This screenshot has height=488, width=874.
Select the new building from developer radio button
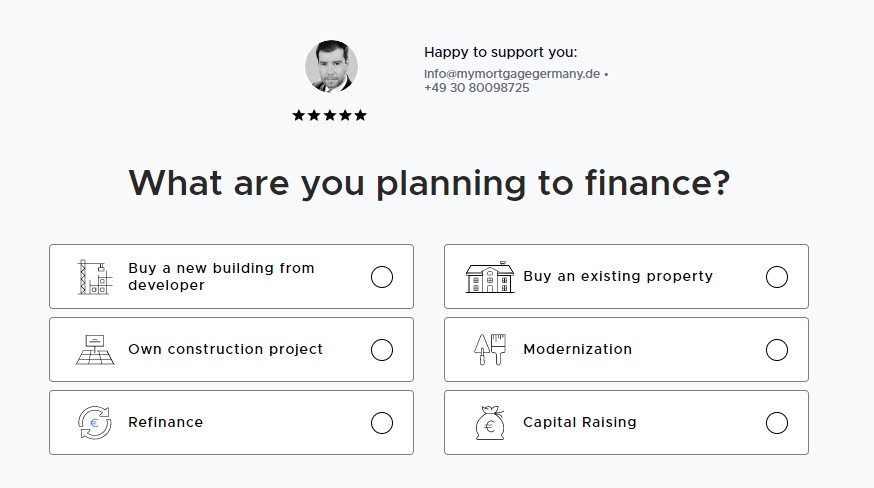pyautogui.click(x=382, y=277)
